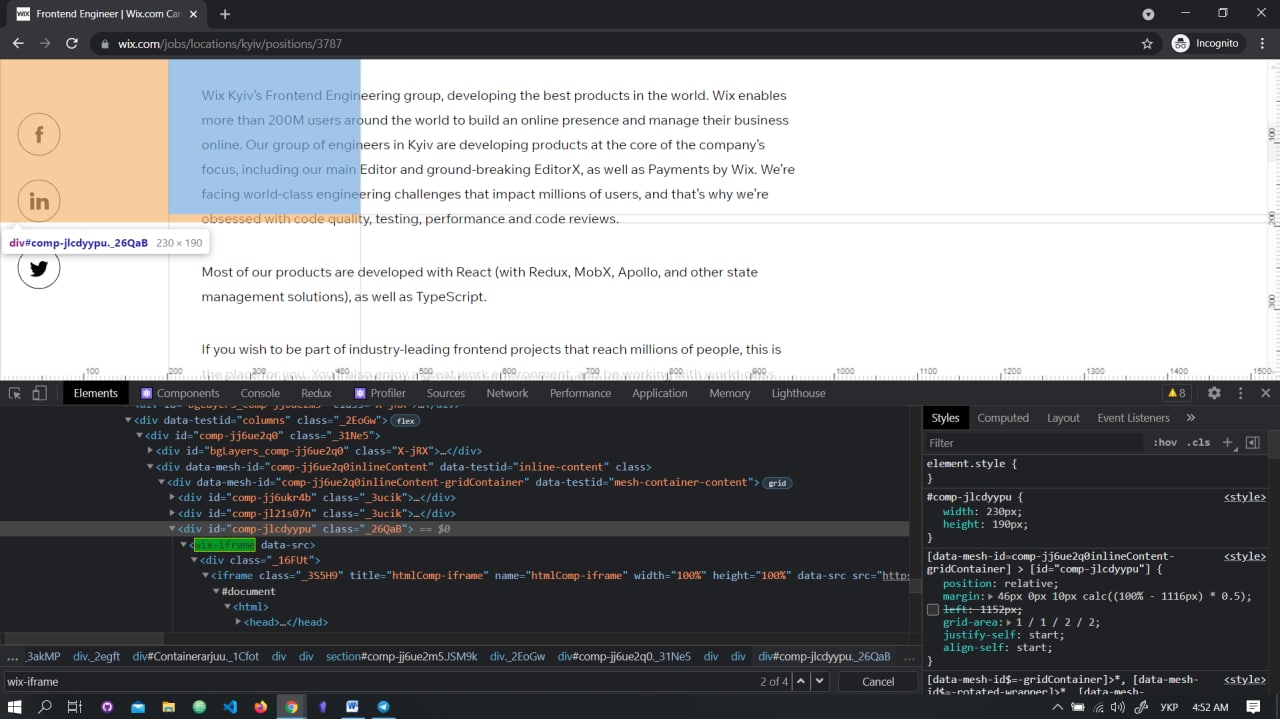Expand the head element node
The width and height of the screenshot is (1280, 719).
(238, 622)
